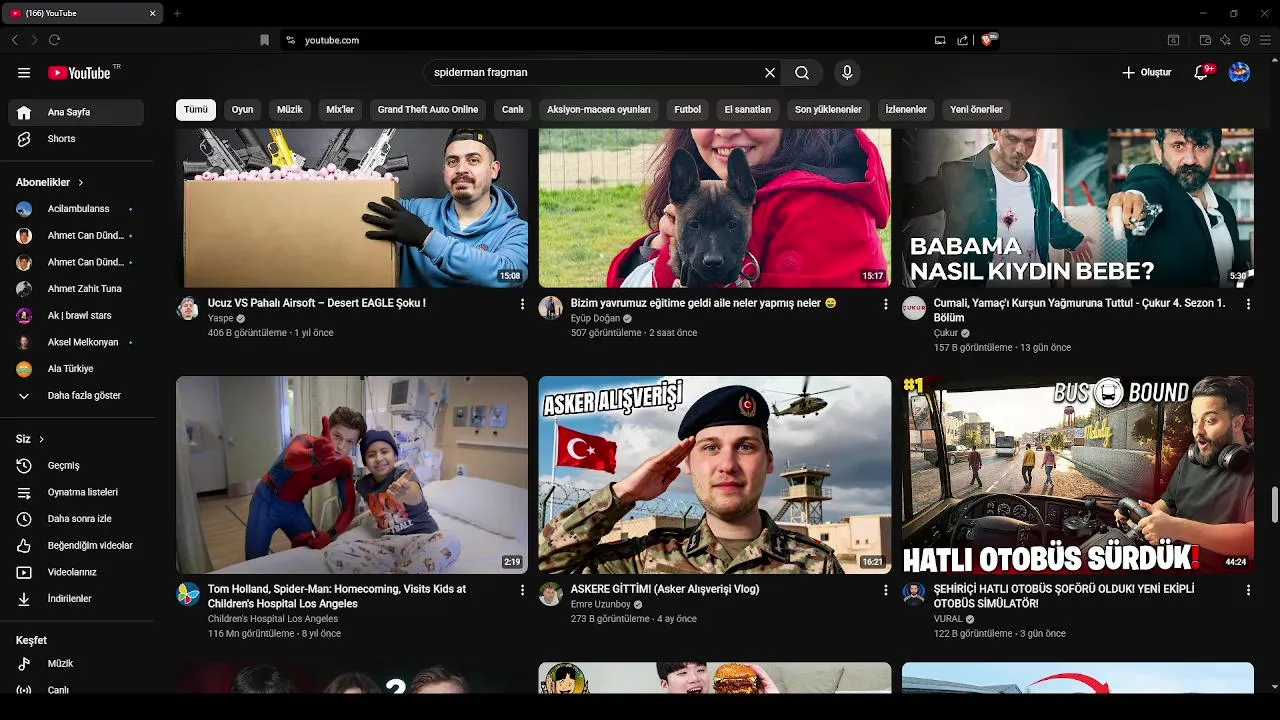Open Videolarınız in the sidebar
Image resolution: width=1280 pixels, height=720 pixels.
tap(76, 572)
